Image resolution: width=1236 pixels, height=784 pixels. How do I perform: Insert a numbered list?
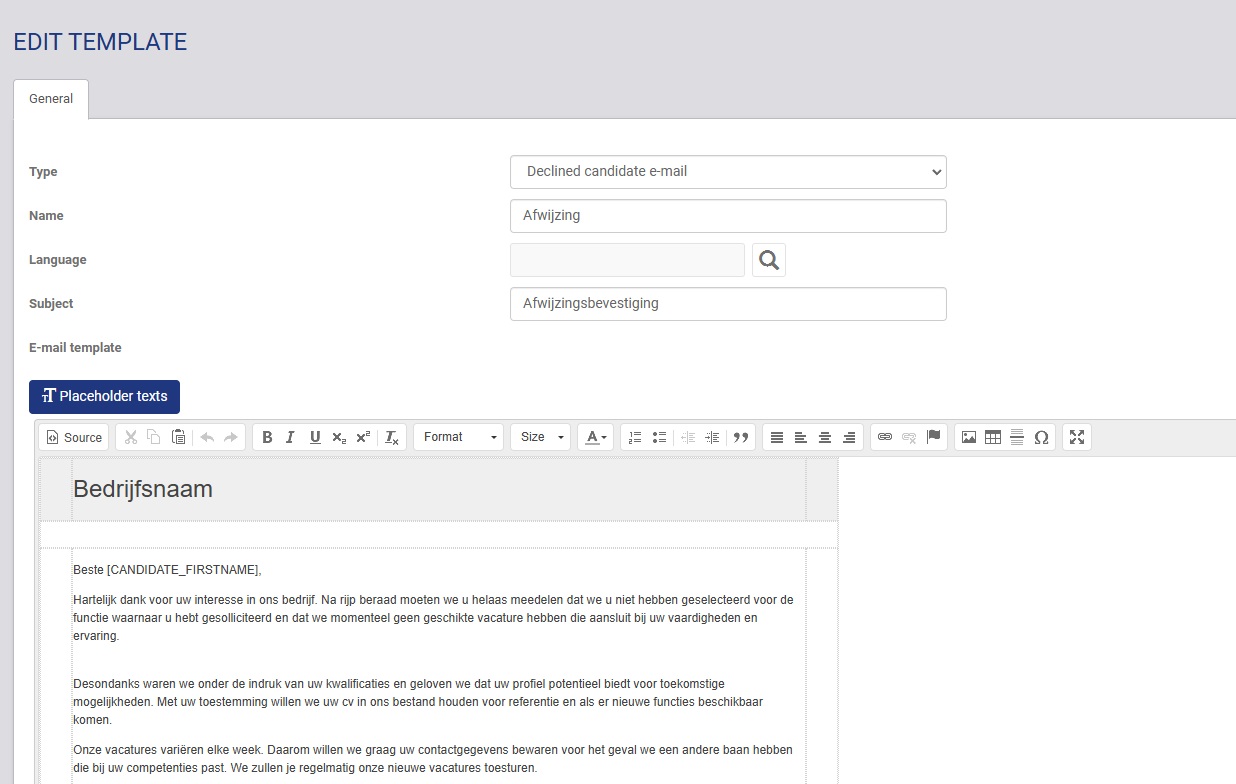(635, 437)
